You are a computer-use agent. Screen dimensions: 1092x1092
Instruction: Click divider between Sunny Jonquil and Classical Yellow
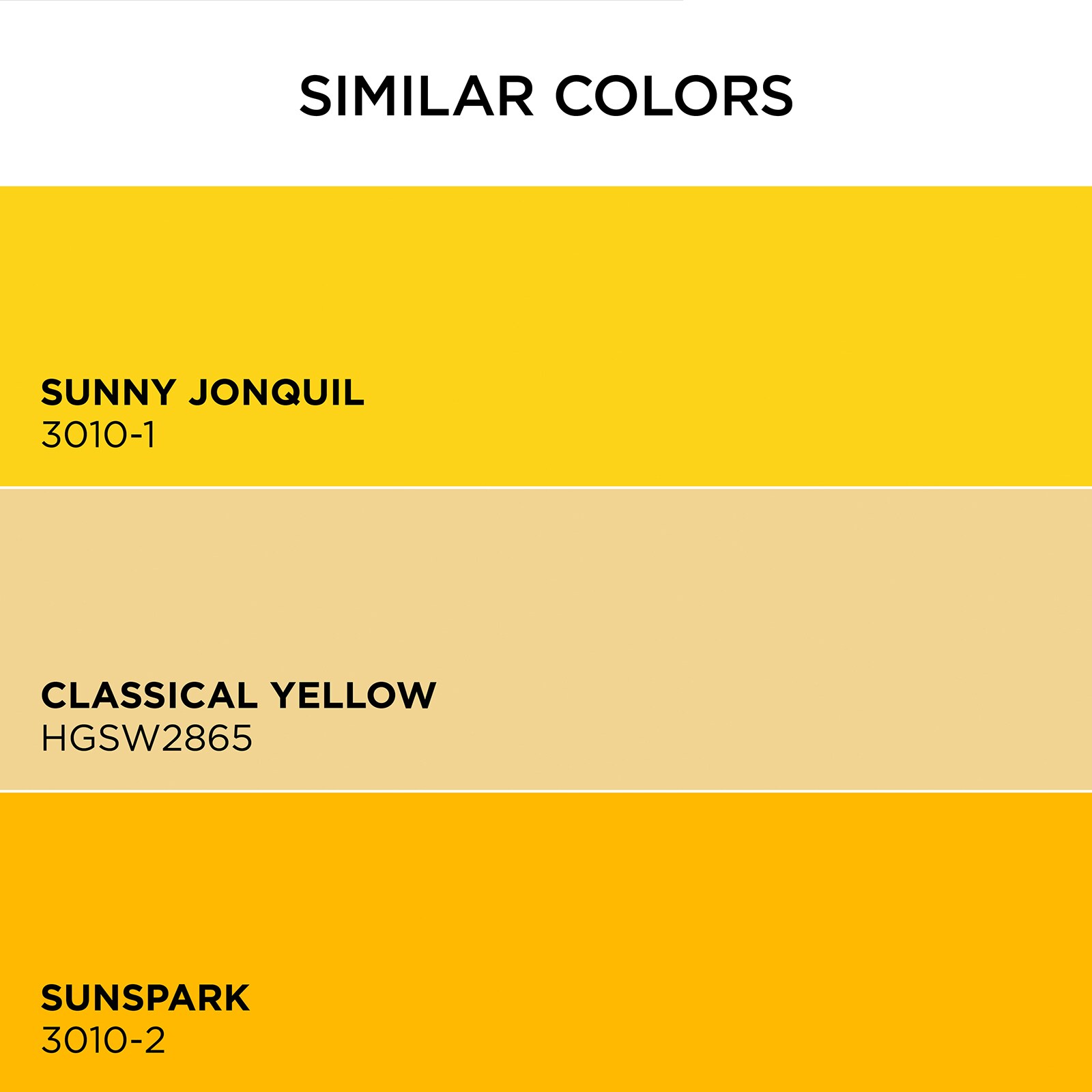tap(546, 487)
